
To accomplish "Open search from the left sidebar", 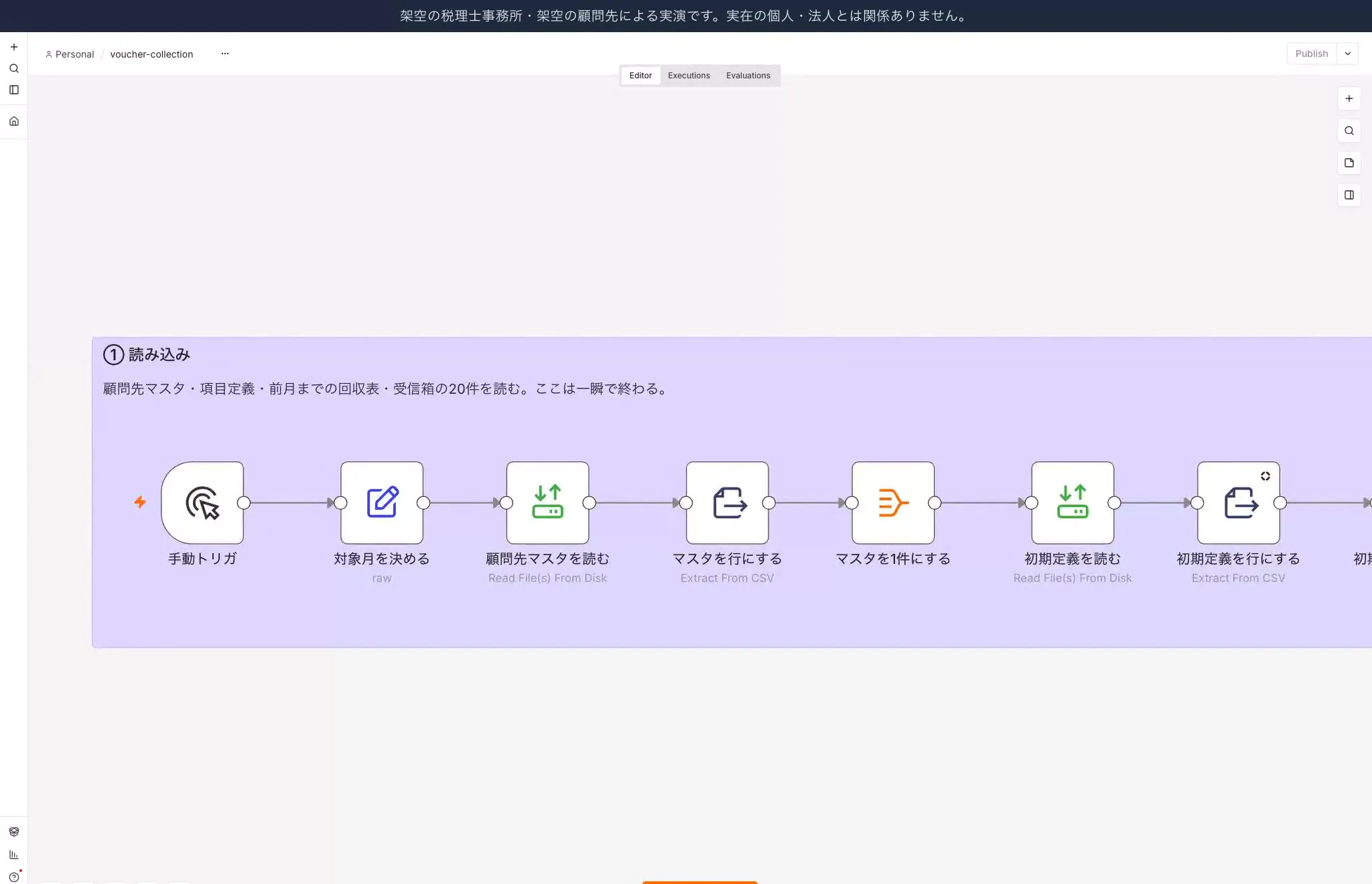I will [13, 68].
